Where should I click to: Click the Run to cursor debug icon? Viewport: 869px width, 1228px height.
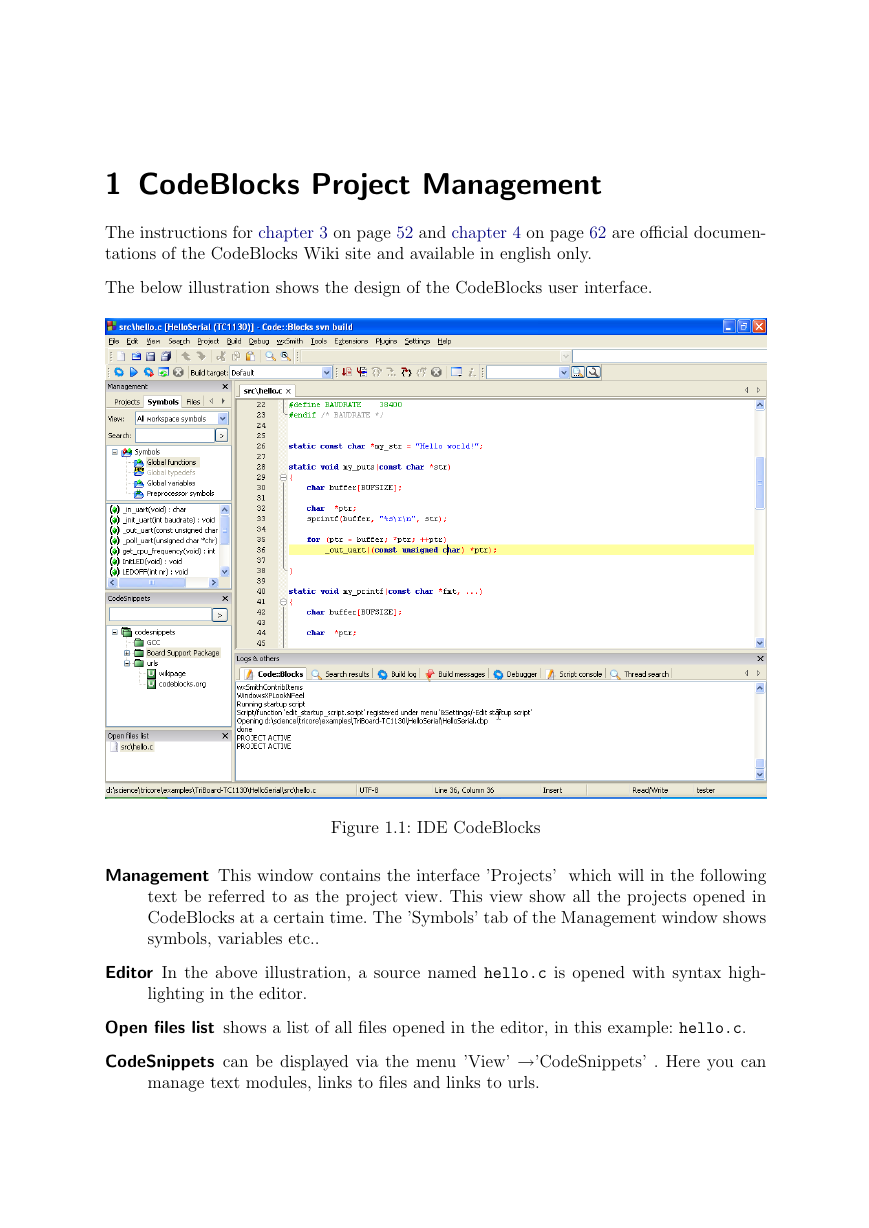(x=362, y=372)
